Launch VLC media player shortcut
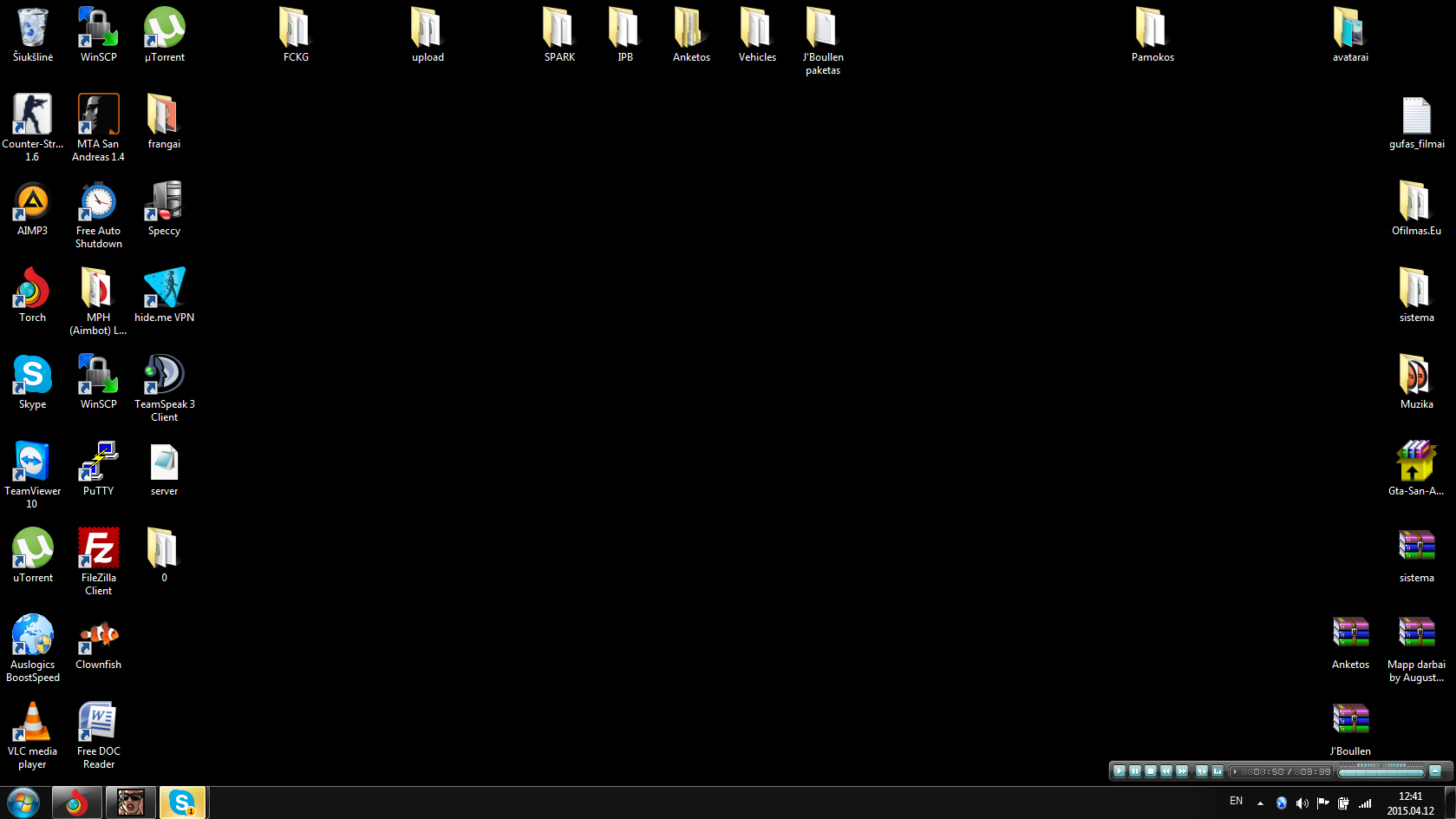Viewport: 1456px width, 819px height. 33,735
